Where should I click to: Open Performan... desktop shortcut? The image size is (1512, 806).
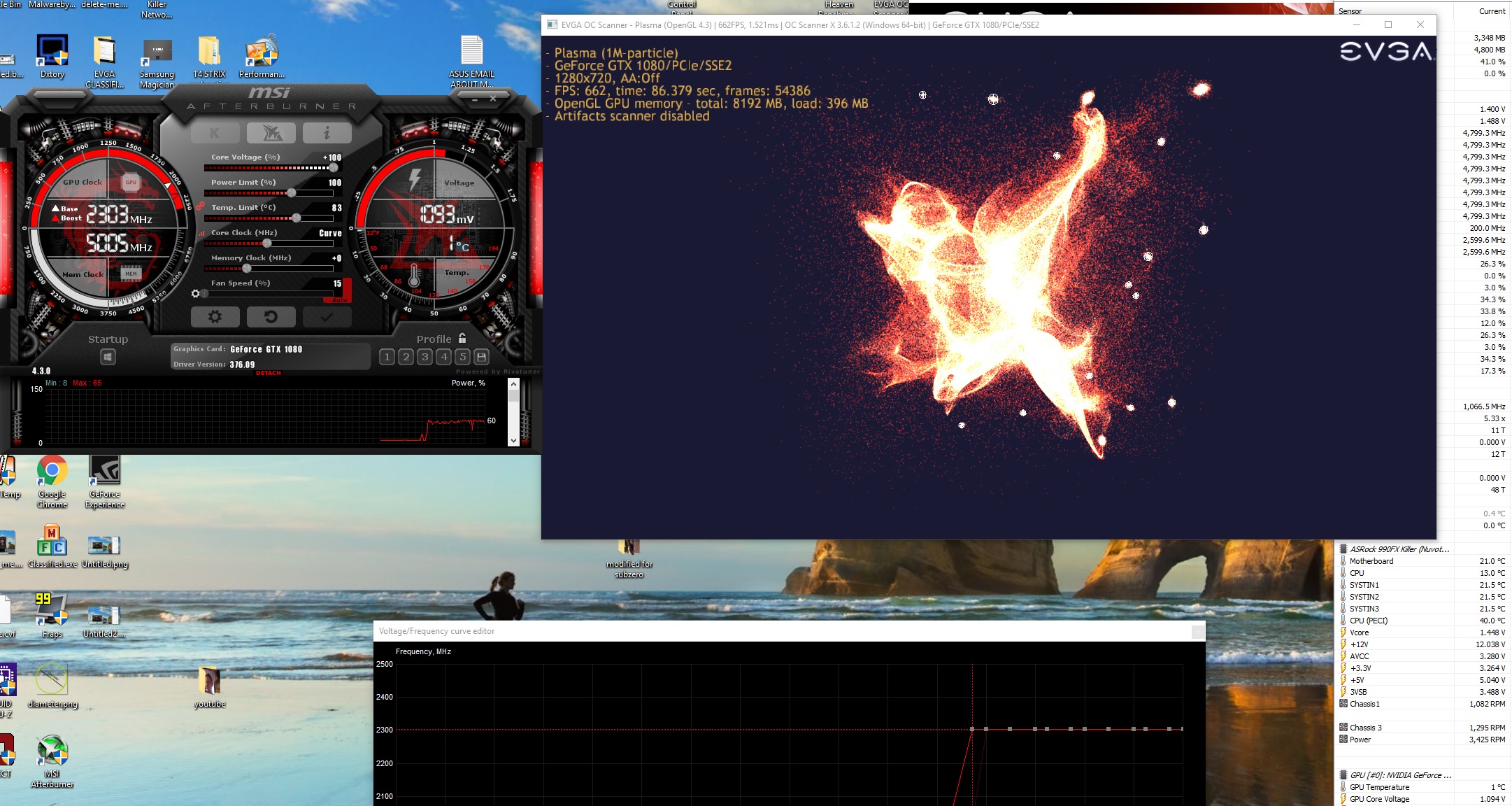pyautogui.click(x=262, y=56)
